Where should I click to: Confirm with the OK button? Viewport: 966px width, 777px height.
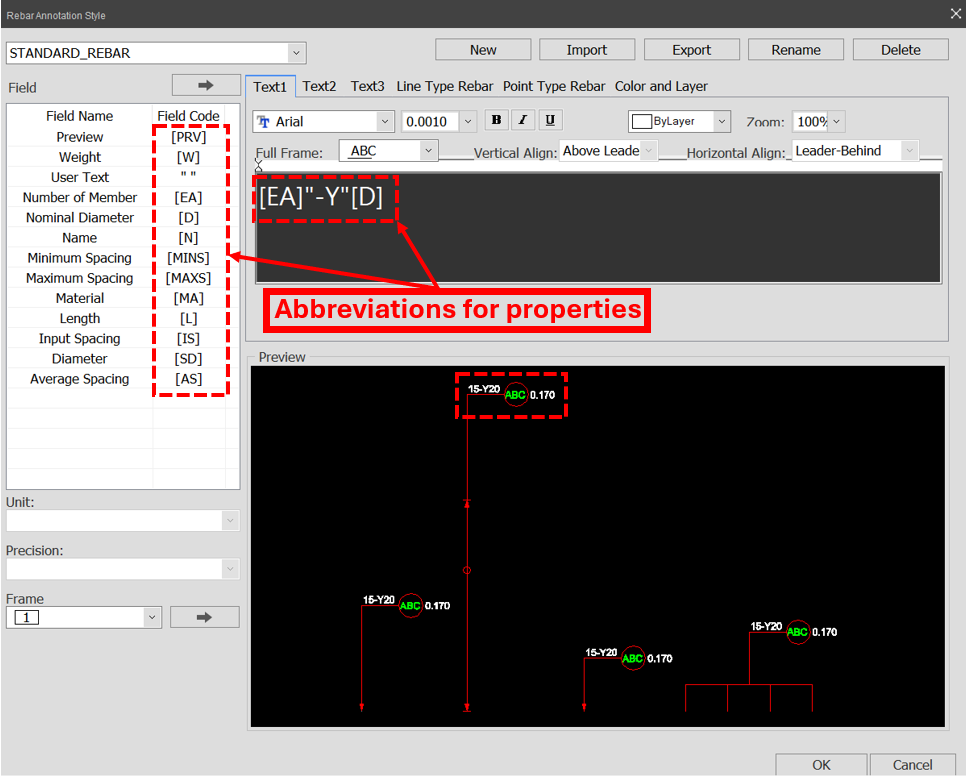(x=821, y=765)
